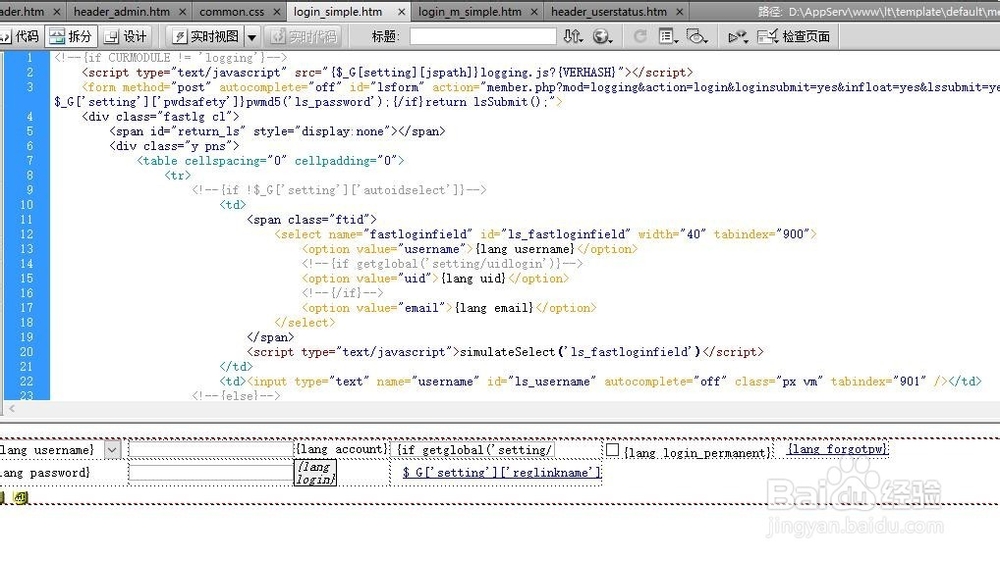This screenshot has width=1000, height=561.
Task: Click the {lang forgotpw} link
Action: click(x=837, y=449)
